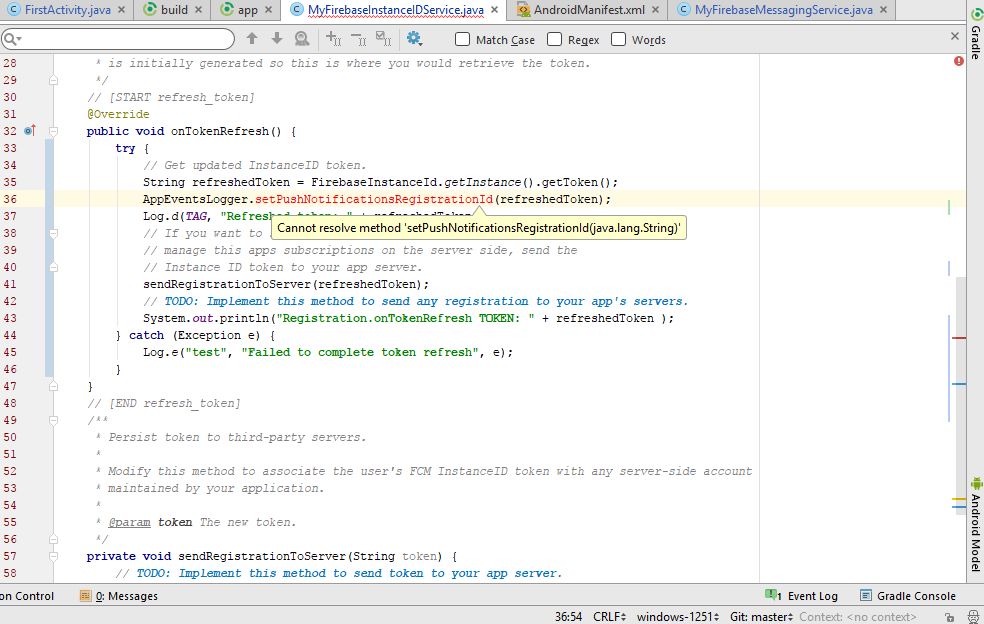
Task: Collapse comment fold marker at line 29
Action: pos(53,80)
